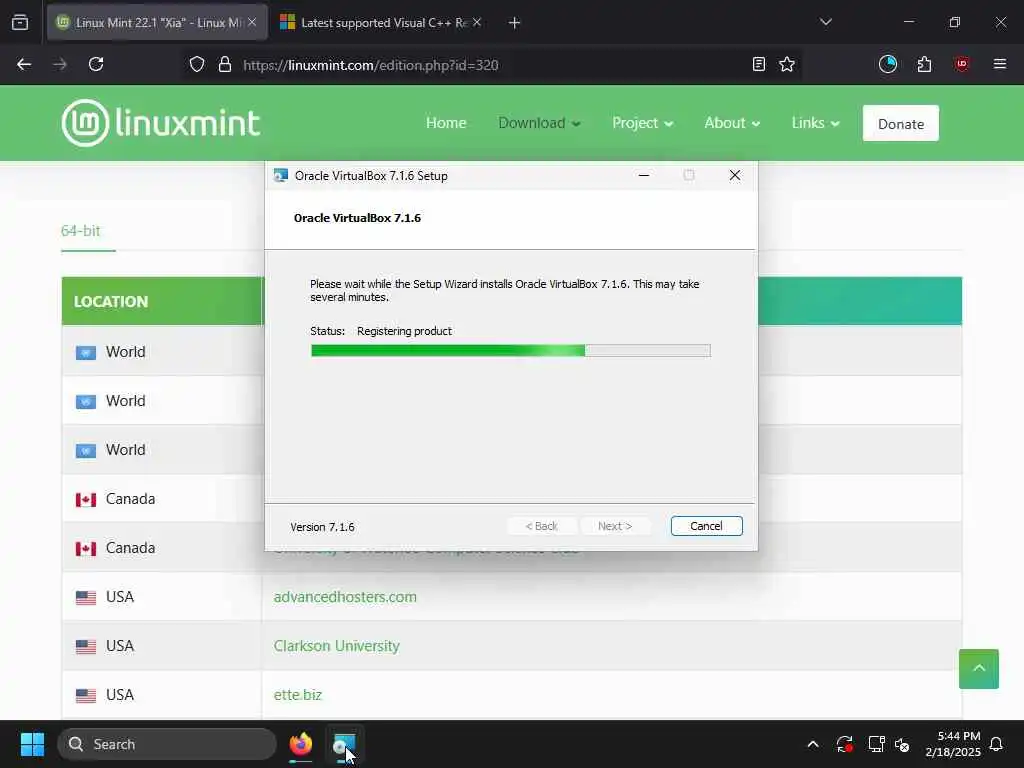
Task: Open the tracking protection shield icon
Action: pos(197,64)
